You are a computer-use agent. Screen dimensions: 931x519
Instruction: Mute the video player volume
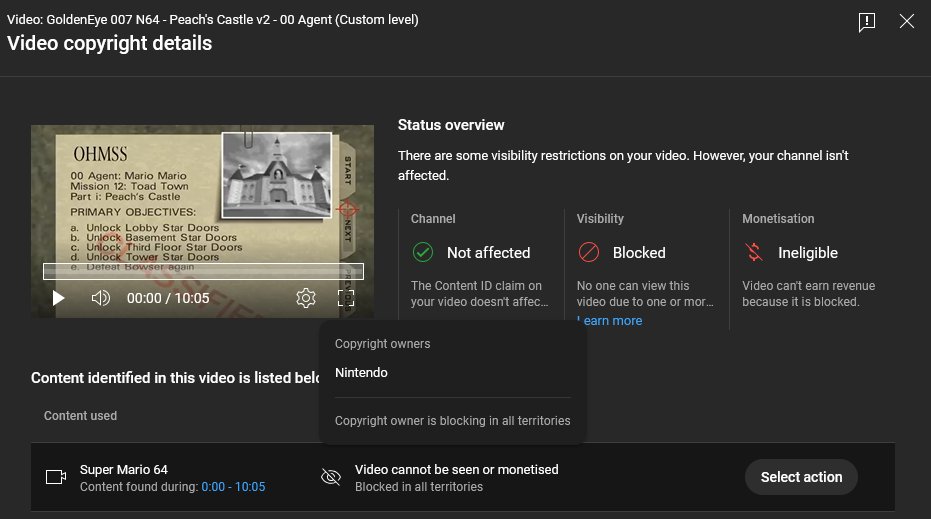[100, 298]
